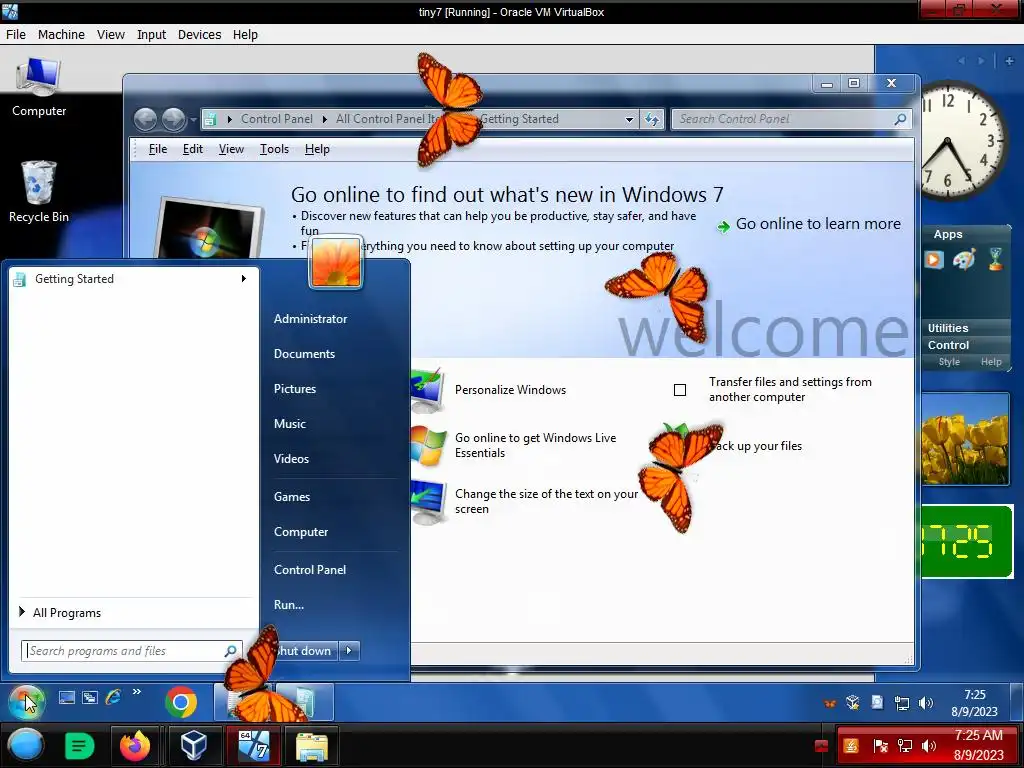Launch Internet Explorer from quick launch
1024x768 pixels.
[x=113, y=697]
